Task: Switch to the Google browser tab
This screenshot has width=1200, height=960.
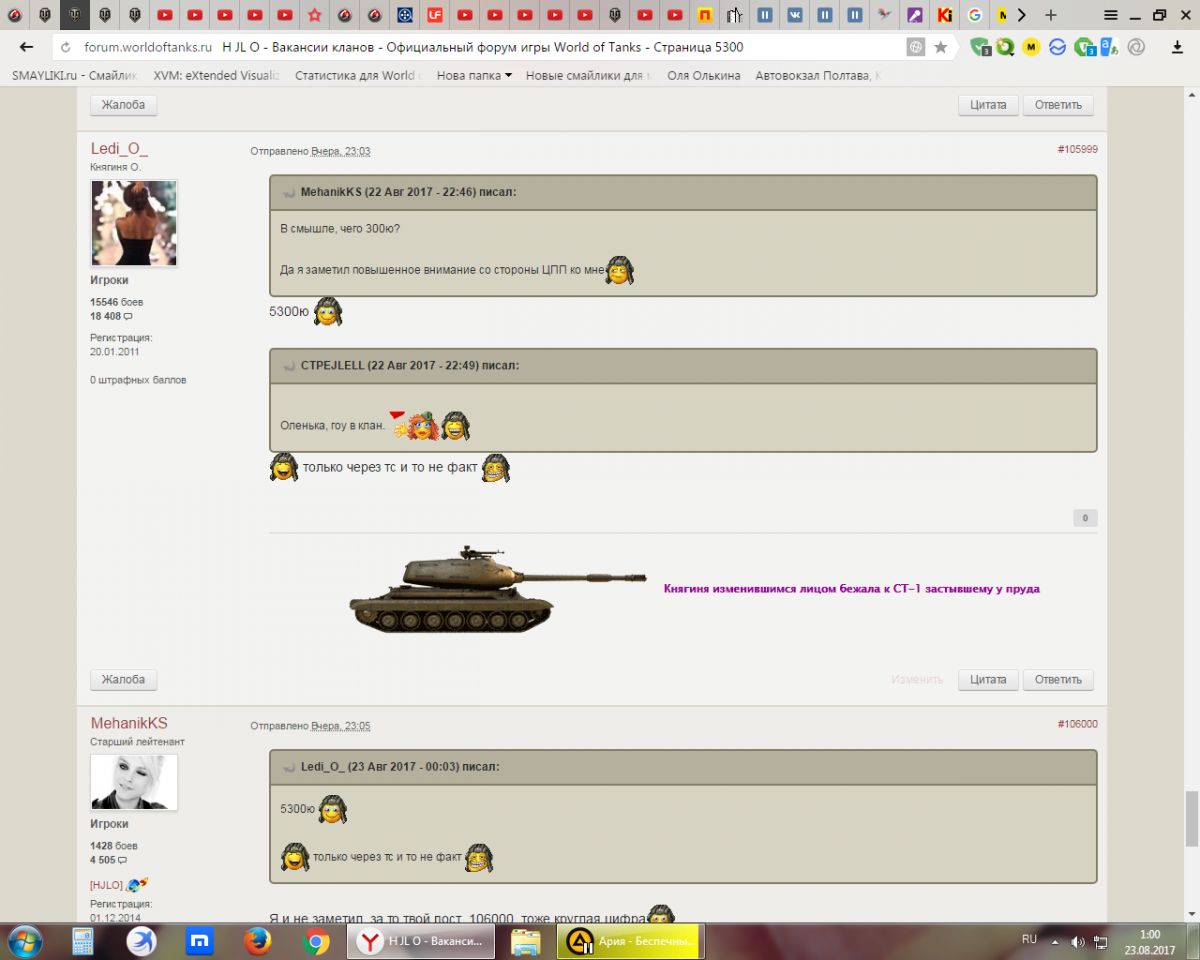Action: pyautogui.click(x=976, y=15)
